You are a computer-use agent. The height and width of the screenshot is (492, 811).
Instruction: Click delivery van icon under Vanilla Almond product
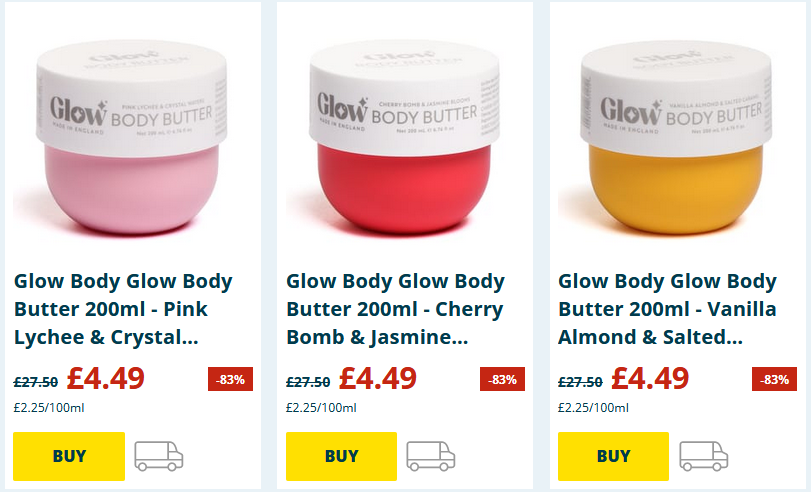[x=703, y=456]
